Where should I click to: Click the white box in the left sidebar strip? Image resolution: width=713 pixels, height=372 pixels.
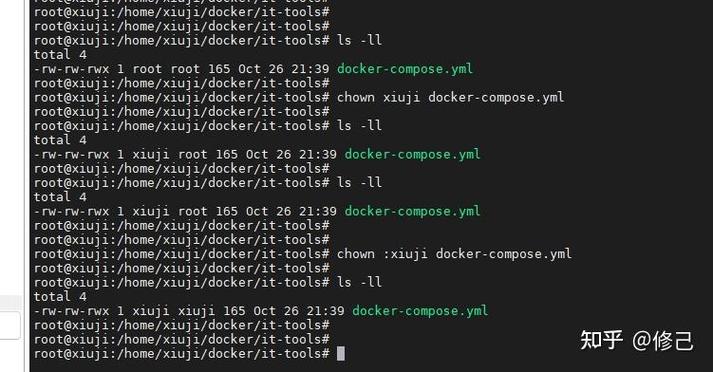tap(9, 325)
